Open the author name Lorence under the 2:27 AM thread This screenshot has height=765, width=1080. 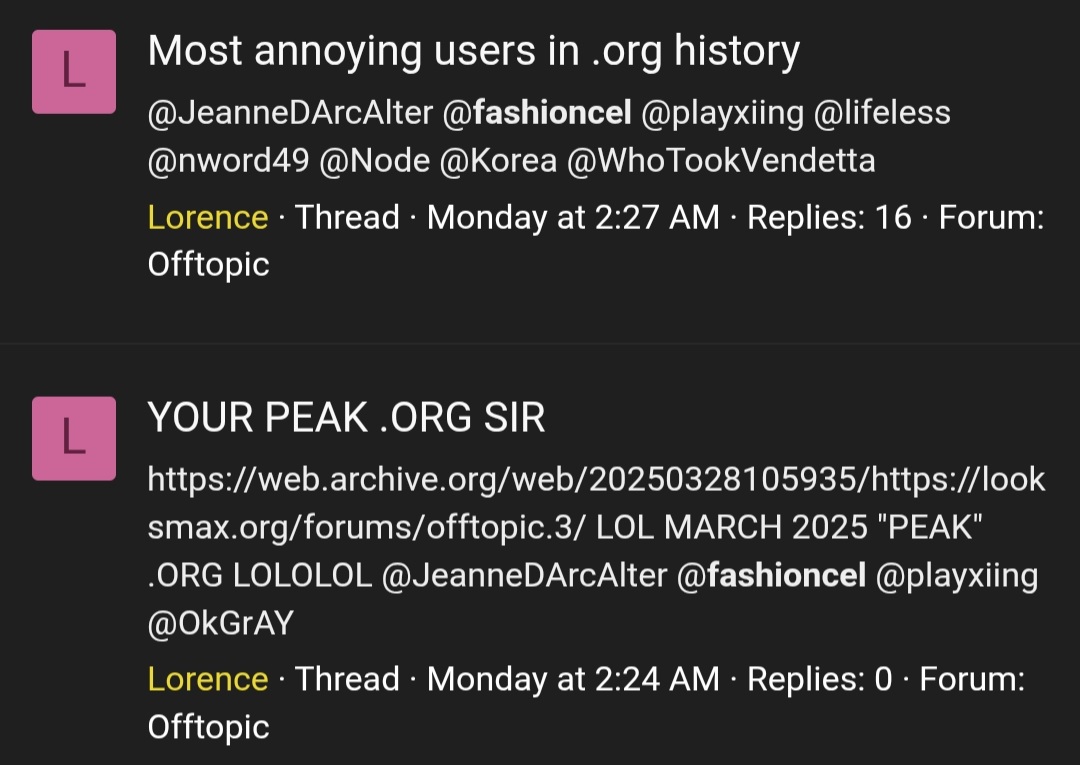click(x=207, y=217)
